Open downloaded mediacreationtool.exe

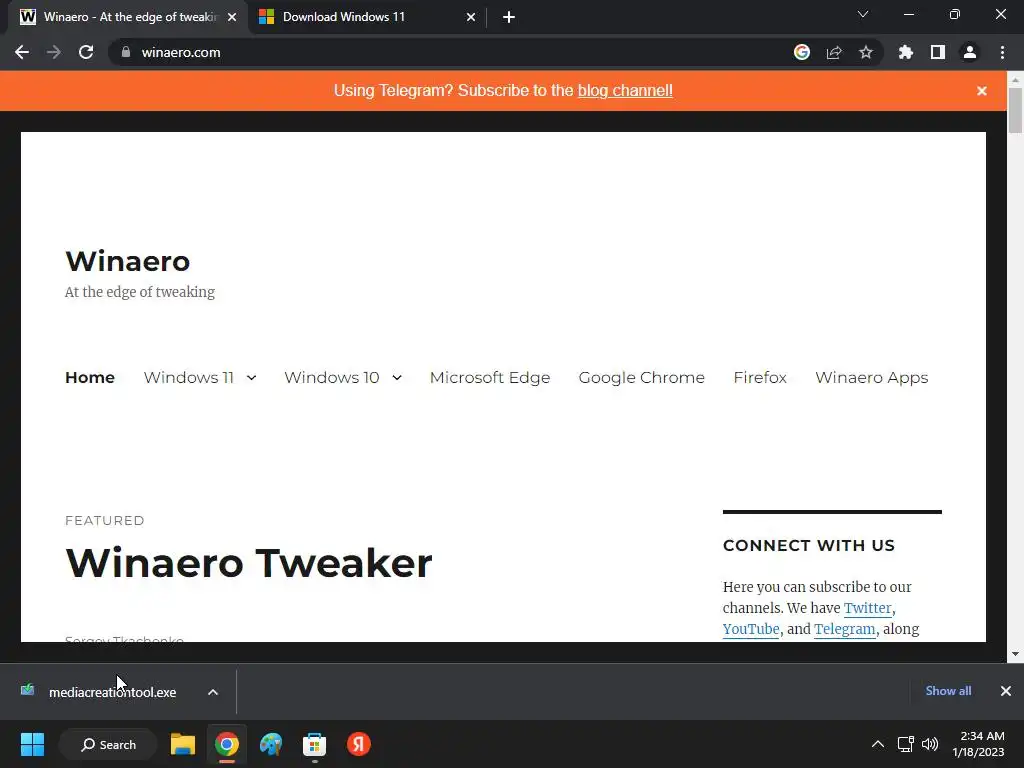[112, 692]
